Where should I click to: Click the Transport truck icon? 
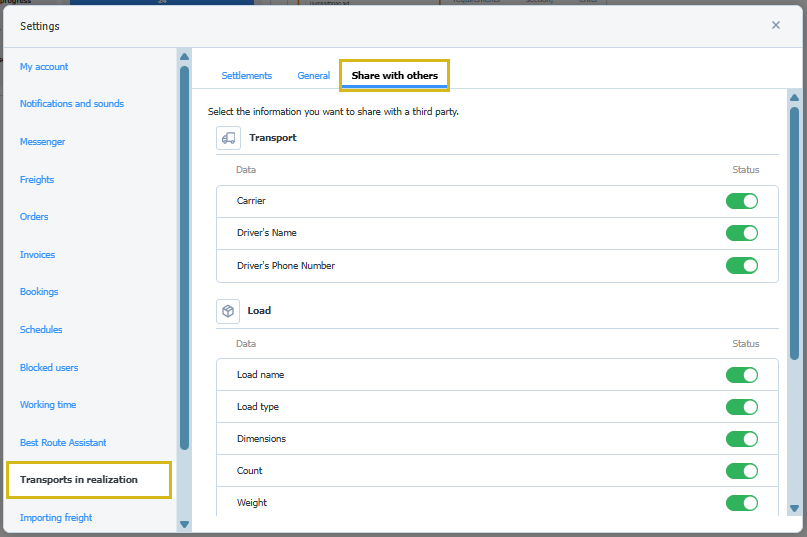pos(228,138)
